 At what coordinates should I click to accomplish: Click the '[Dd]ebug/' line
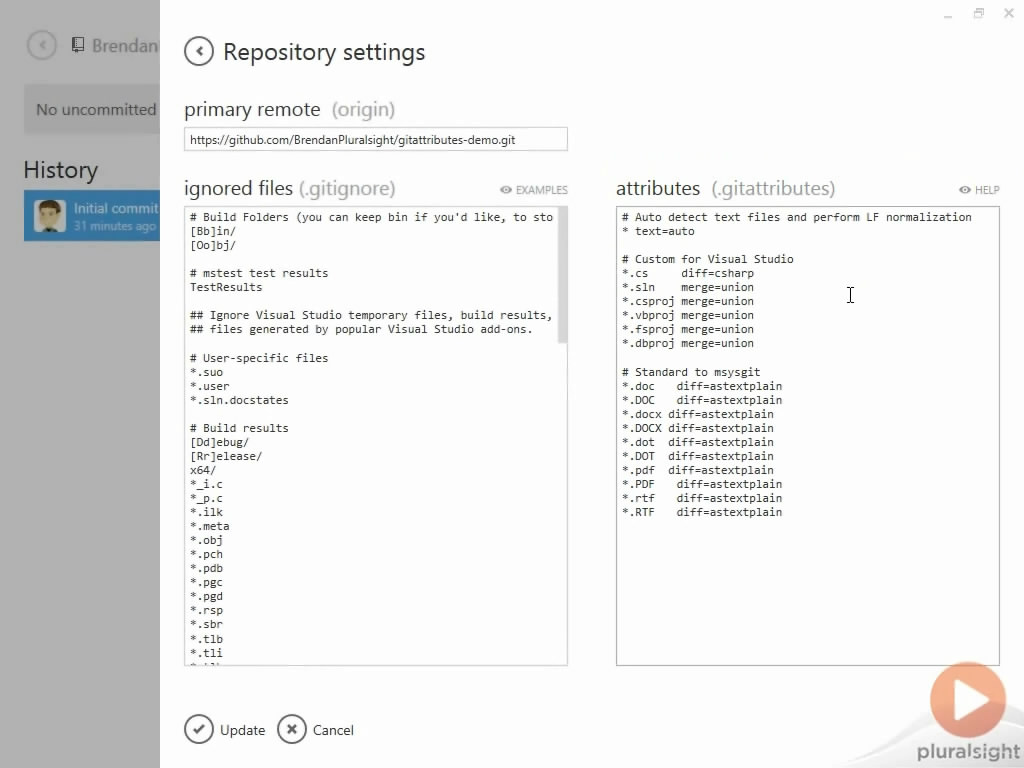(x=219, y=442)
